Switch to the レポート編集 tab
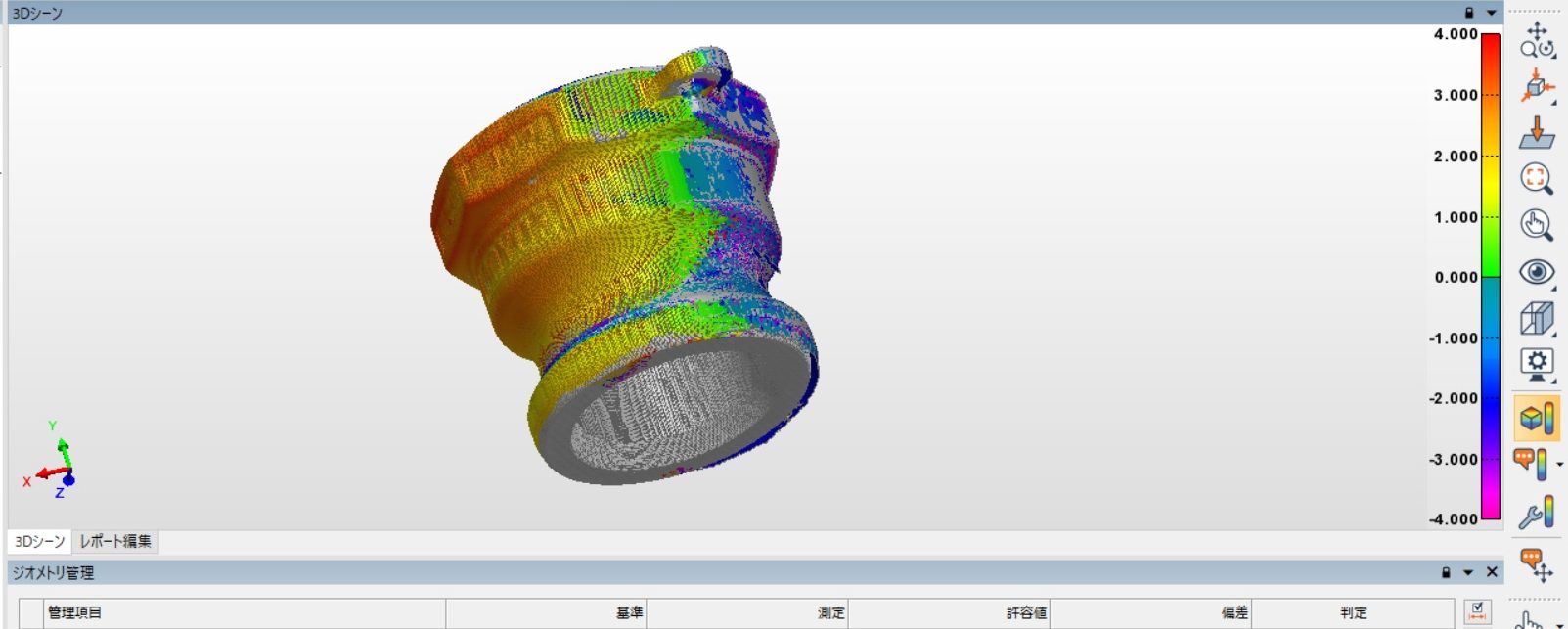1568x629 pixels. (x=115, y=541)
